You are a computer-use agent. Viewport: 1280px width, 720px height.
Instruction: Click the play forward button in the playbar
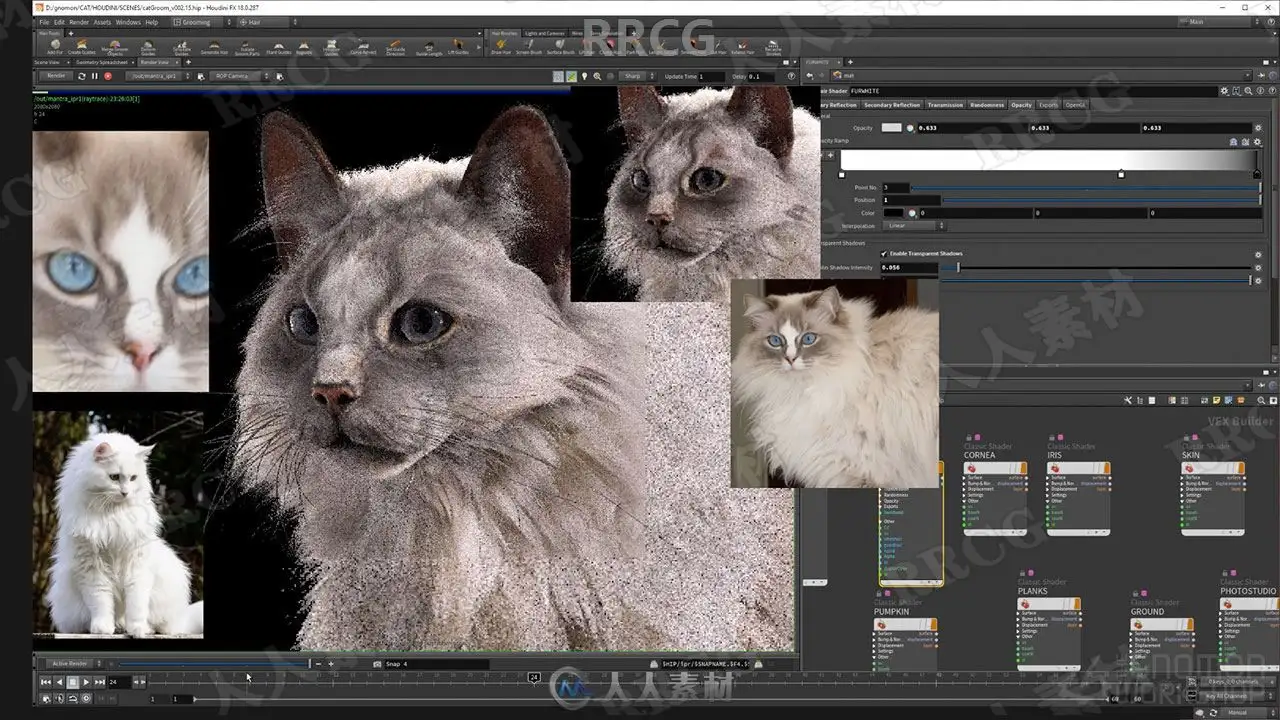click(x=86, y=682)
